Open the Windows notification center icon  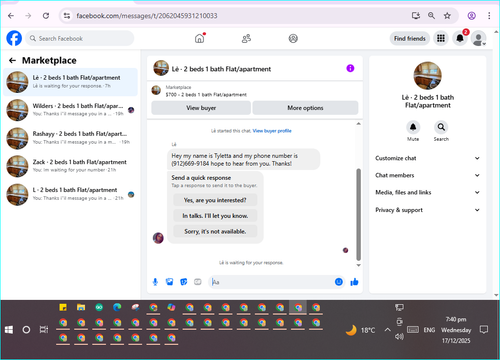click(x=484, y=330)
